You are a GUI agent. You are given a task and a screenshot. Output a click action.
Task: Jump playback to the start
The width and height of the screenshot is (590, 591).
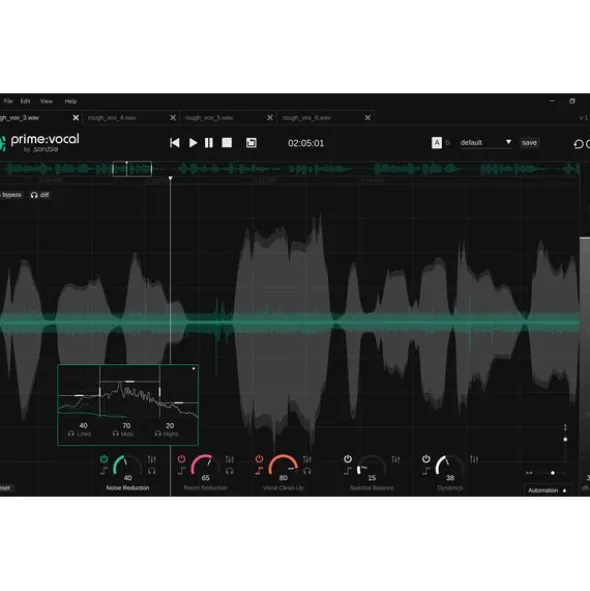(x=175, y=143)
